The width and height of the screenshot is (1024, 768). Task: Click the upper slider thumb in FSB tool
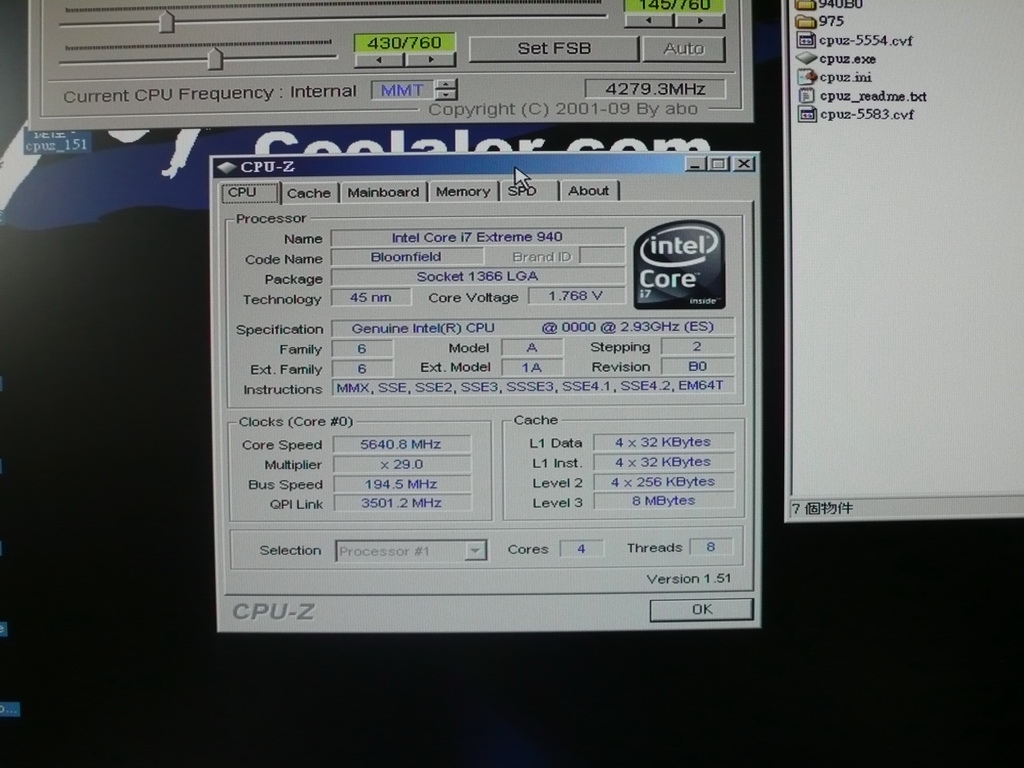point(167,22)
